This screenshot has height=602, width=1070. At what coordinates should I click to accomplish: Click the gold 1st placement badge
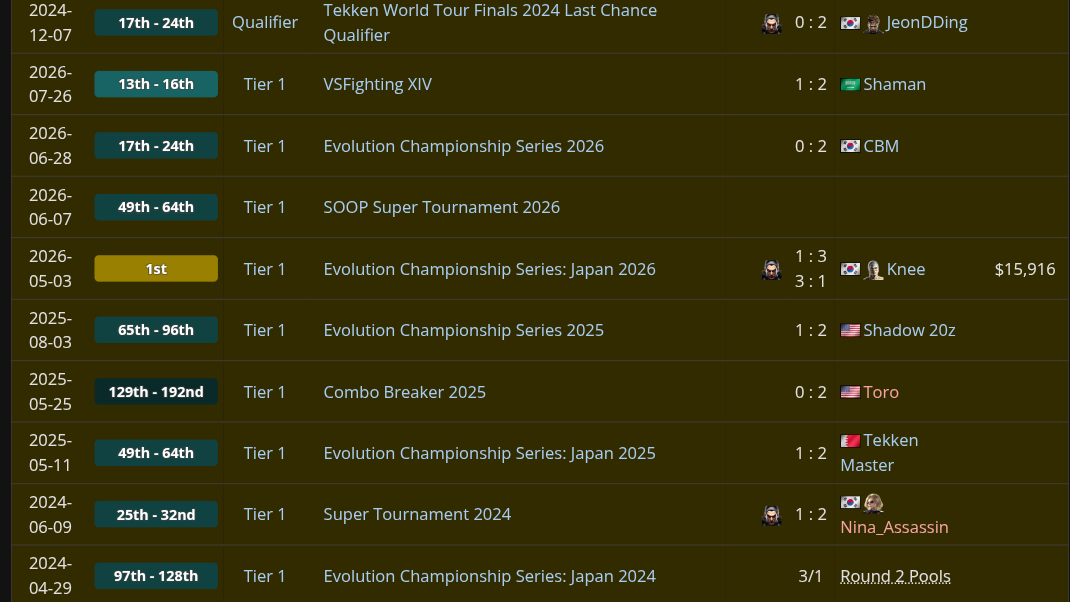[x=156, y=269]
